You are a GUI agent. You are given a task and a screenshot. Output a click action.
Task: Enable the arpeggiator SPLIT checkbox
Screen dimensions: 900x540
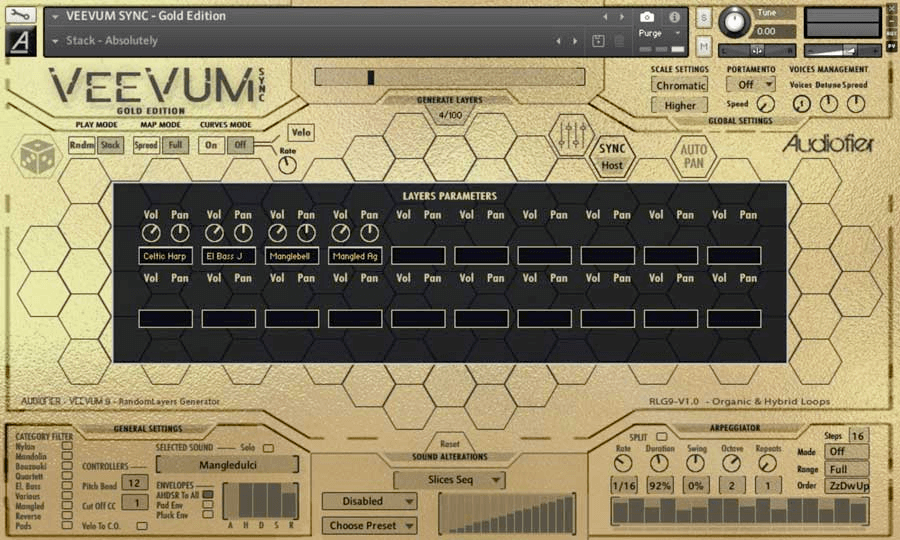[x=662, y=436]
